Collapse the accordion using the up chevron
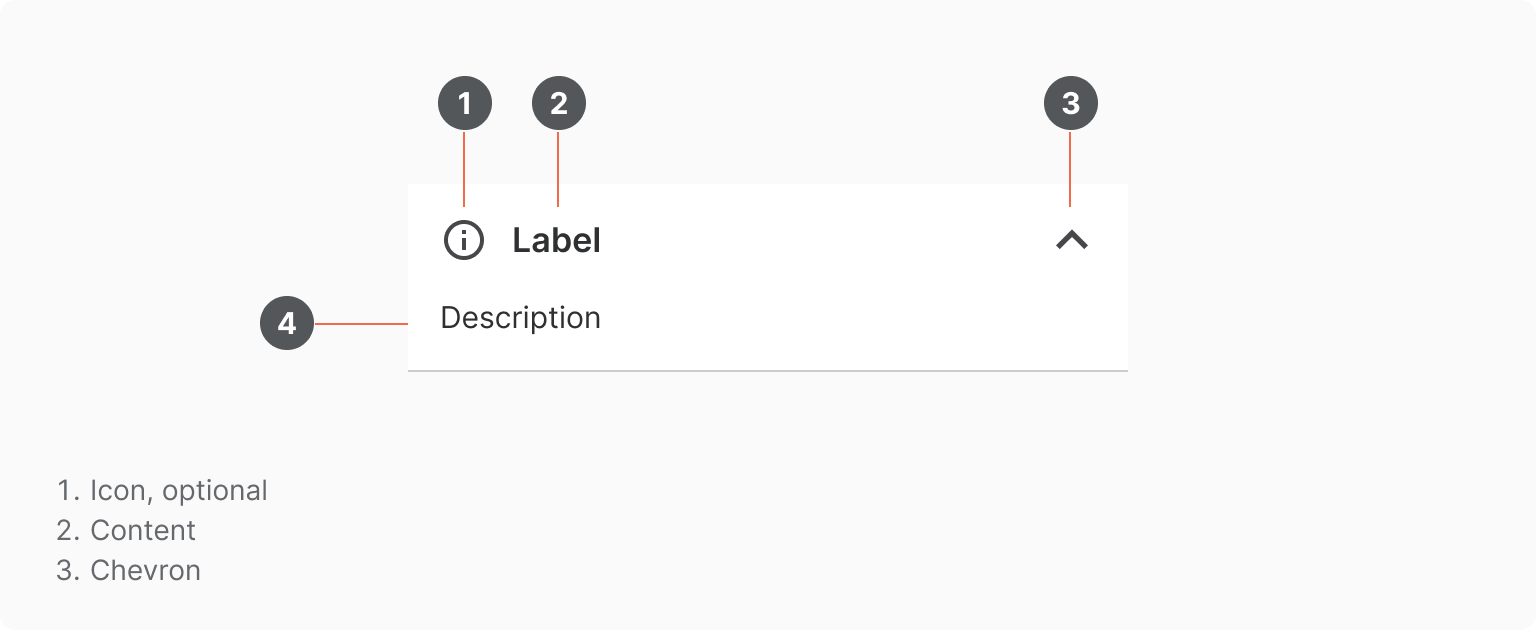This screenshot has width=1536, height=630. pyautogui.click(x=1071, y=240)
